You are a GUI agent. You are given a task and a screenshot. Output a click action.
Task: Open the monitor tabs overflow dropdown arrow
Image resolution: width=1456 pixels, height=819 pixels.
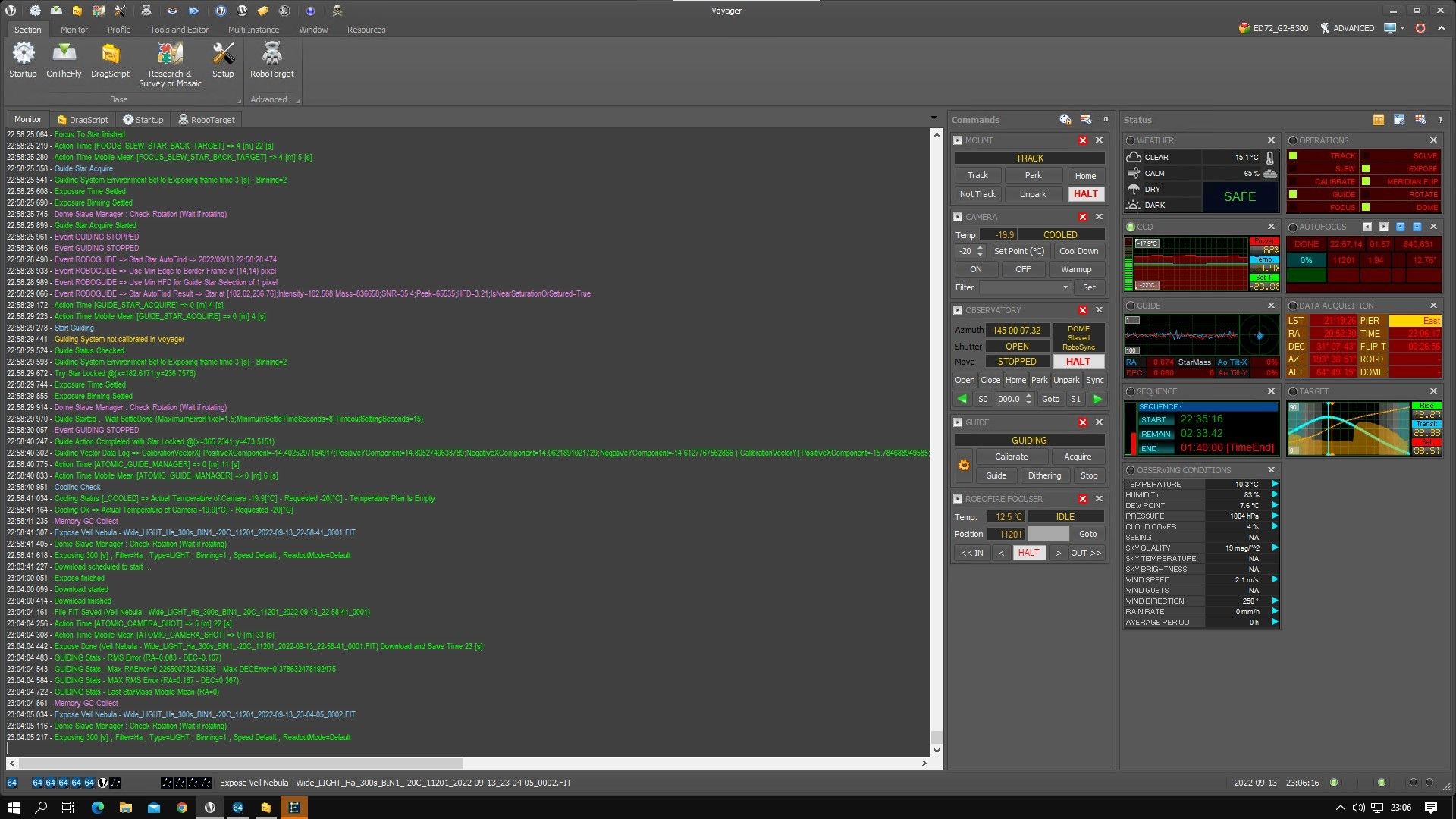click(934, 118)
